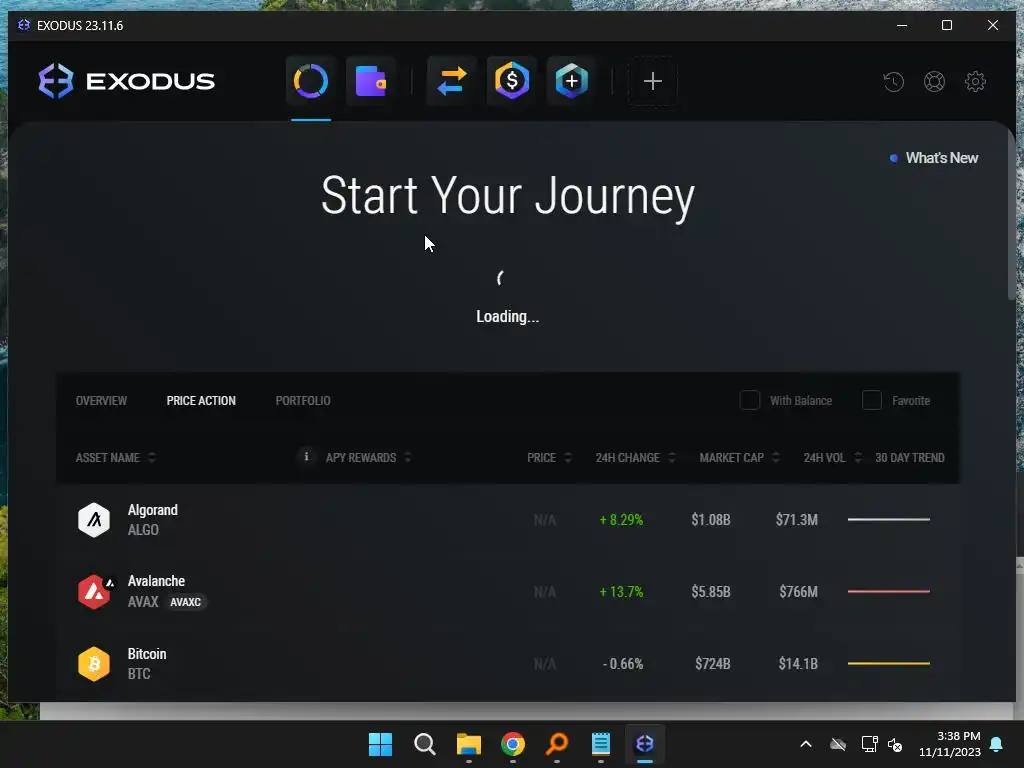Switch to the Price Action tab
Screen dimensions: 1024x768
coord(201,400)
